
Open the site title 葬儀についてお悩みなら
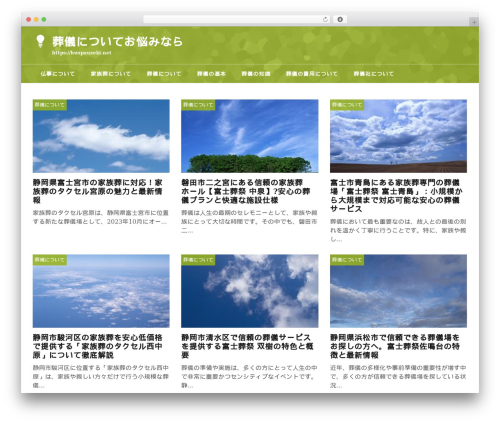tap(117, 41)
